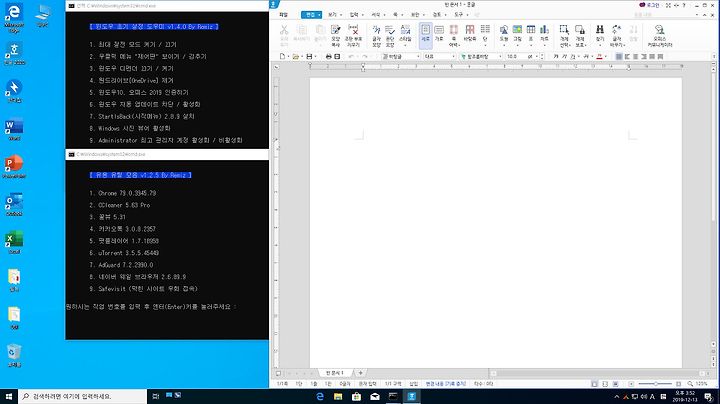The image size is (720, 404).
Task: Open the Edit (편집) menu tab
Action: click(x=310, y=15)
